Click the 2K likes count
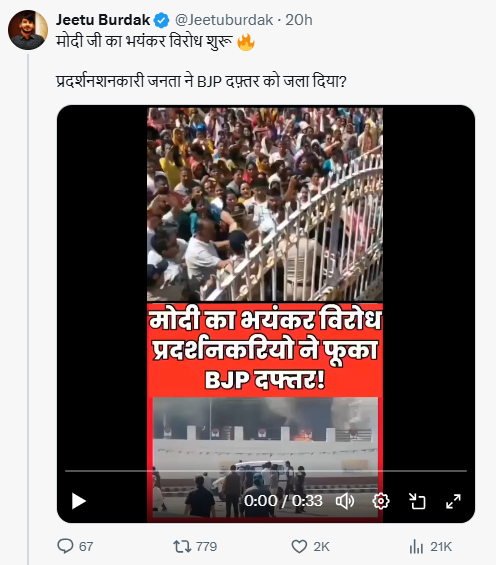 tap(321, 547)
